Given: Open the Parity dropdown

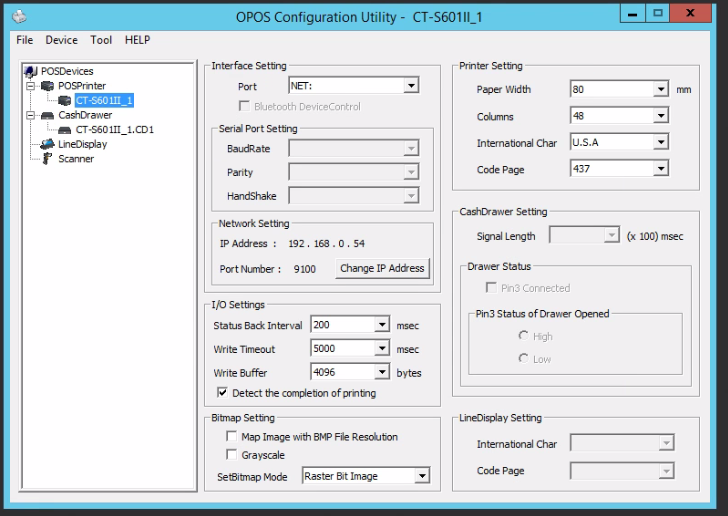Looking at the screenshot, I should click(354, 172).
